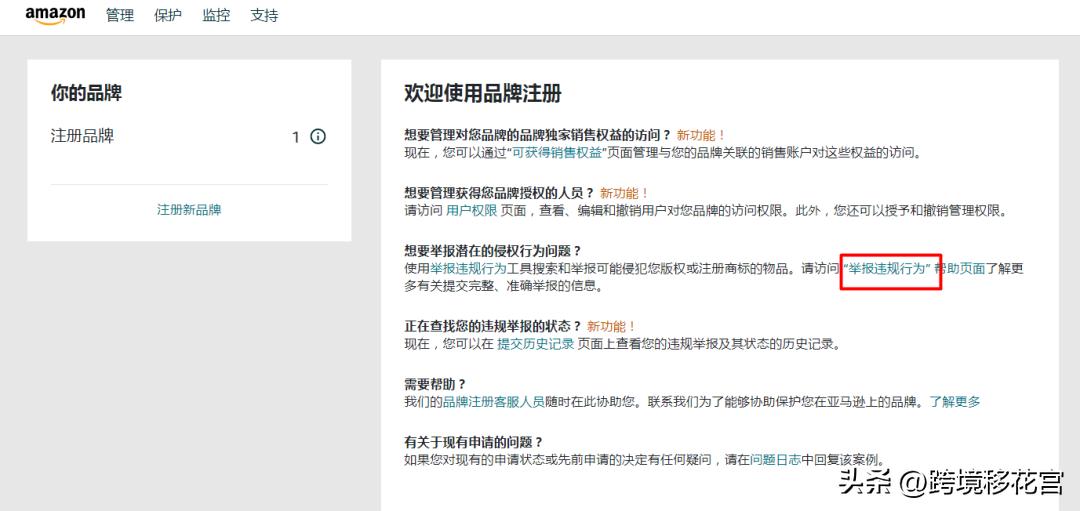The image size is (1080, 511).
Task: Open the 管理 menu
Action: [x=120, y=16]
